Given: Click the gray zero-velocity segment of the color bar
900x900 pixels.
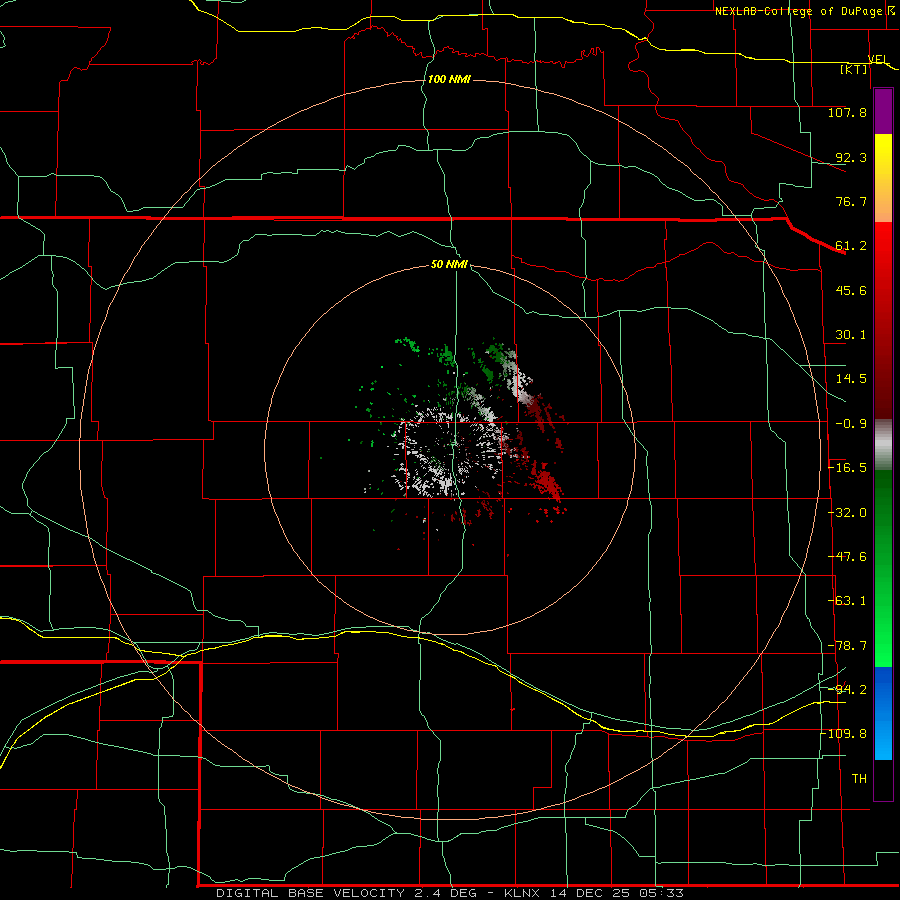Looking at the screenshot, I should 883,444.
